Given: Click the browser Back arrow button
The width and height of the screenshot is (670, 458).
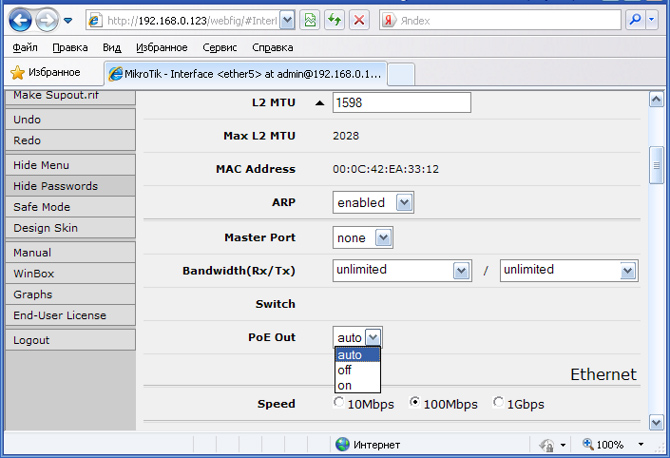Looking at the screenshot, I should (19, 19).
